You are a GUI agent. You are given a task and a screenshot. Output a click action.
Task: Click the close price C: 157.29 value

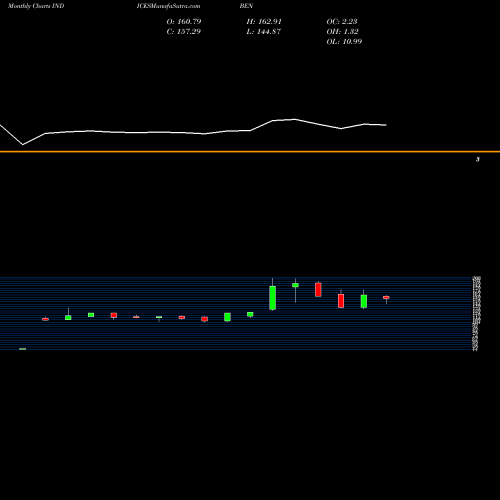[184, 31]
